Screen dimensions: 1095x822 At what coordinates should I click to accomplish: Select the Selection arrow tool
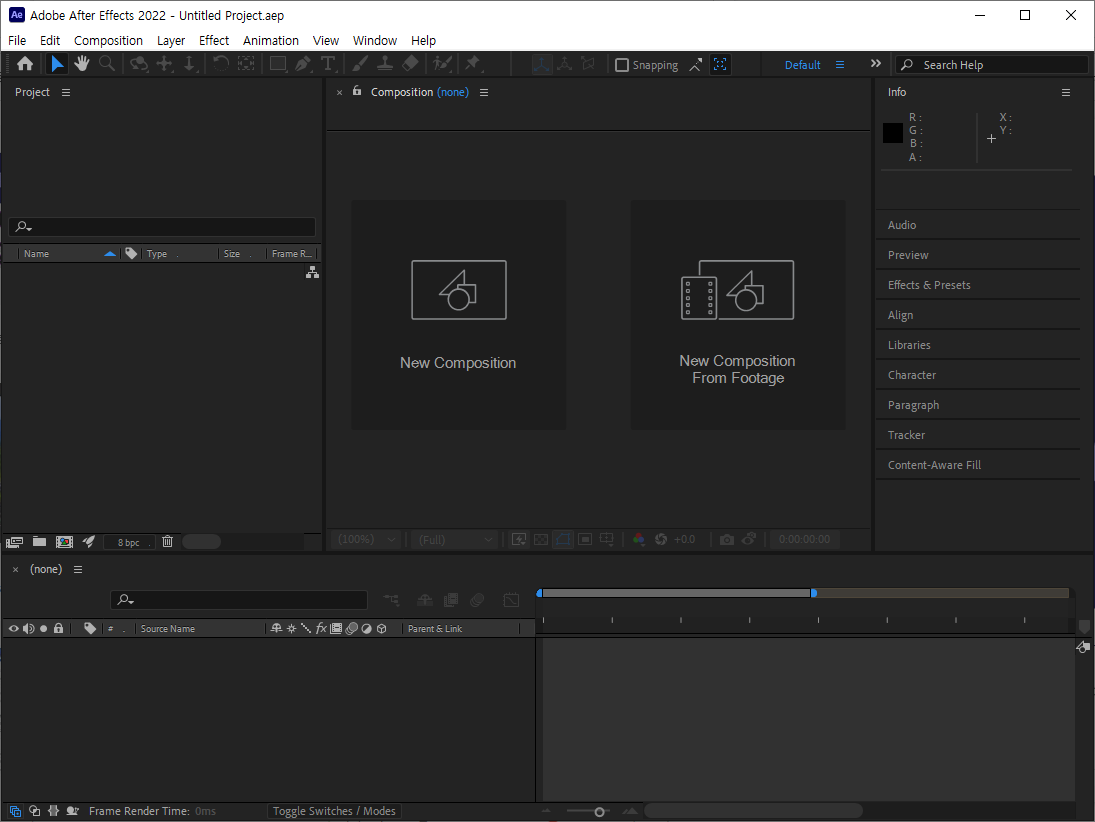coord(57,64)
